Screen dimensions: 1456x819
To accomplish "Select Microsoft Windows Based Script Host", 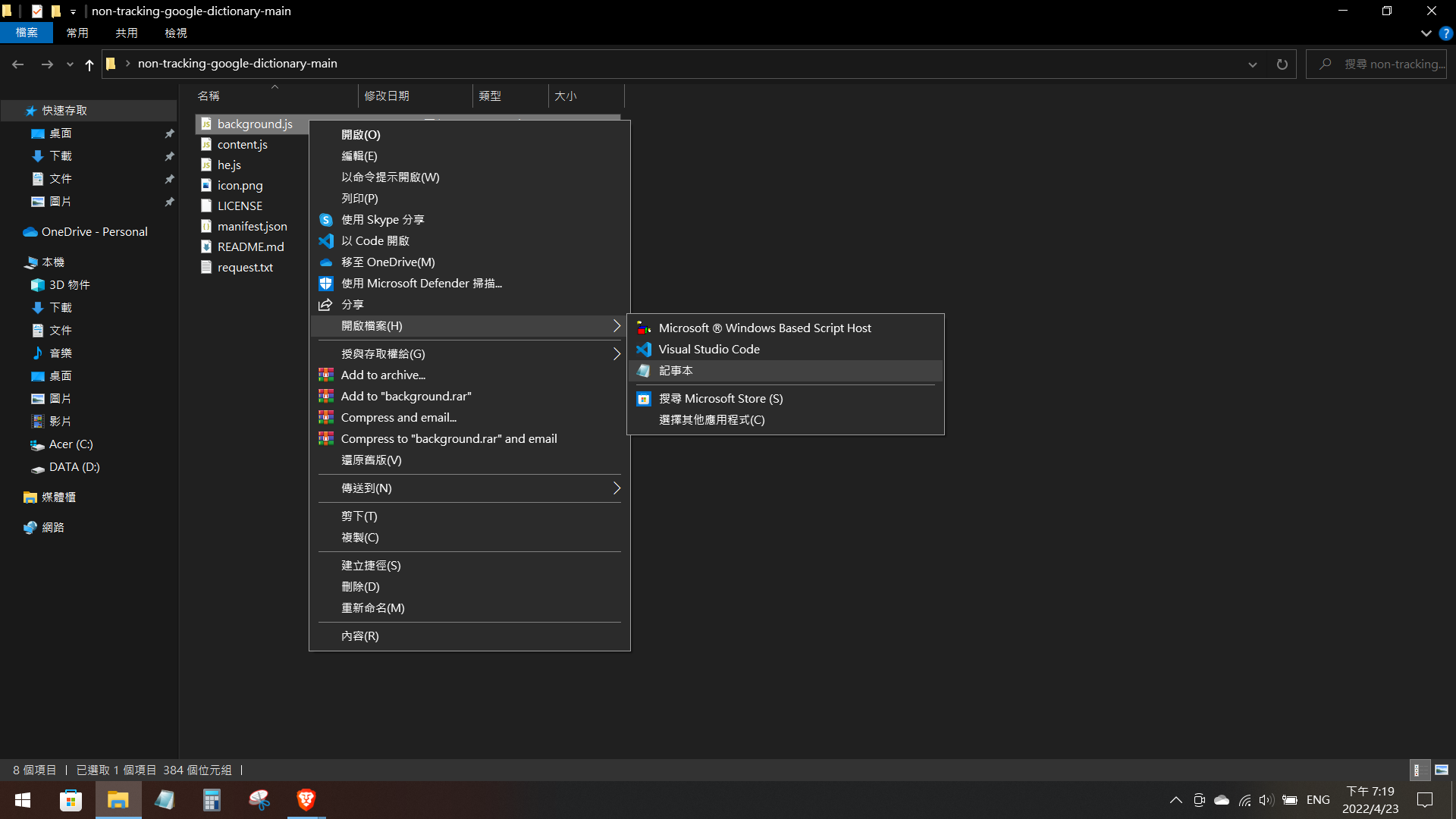I will (764, 328).
